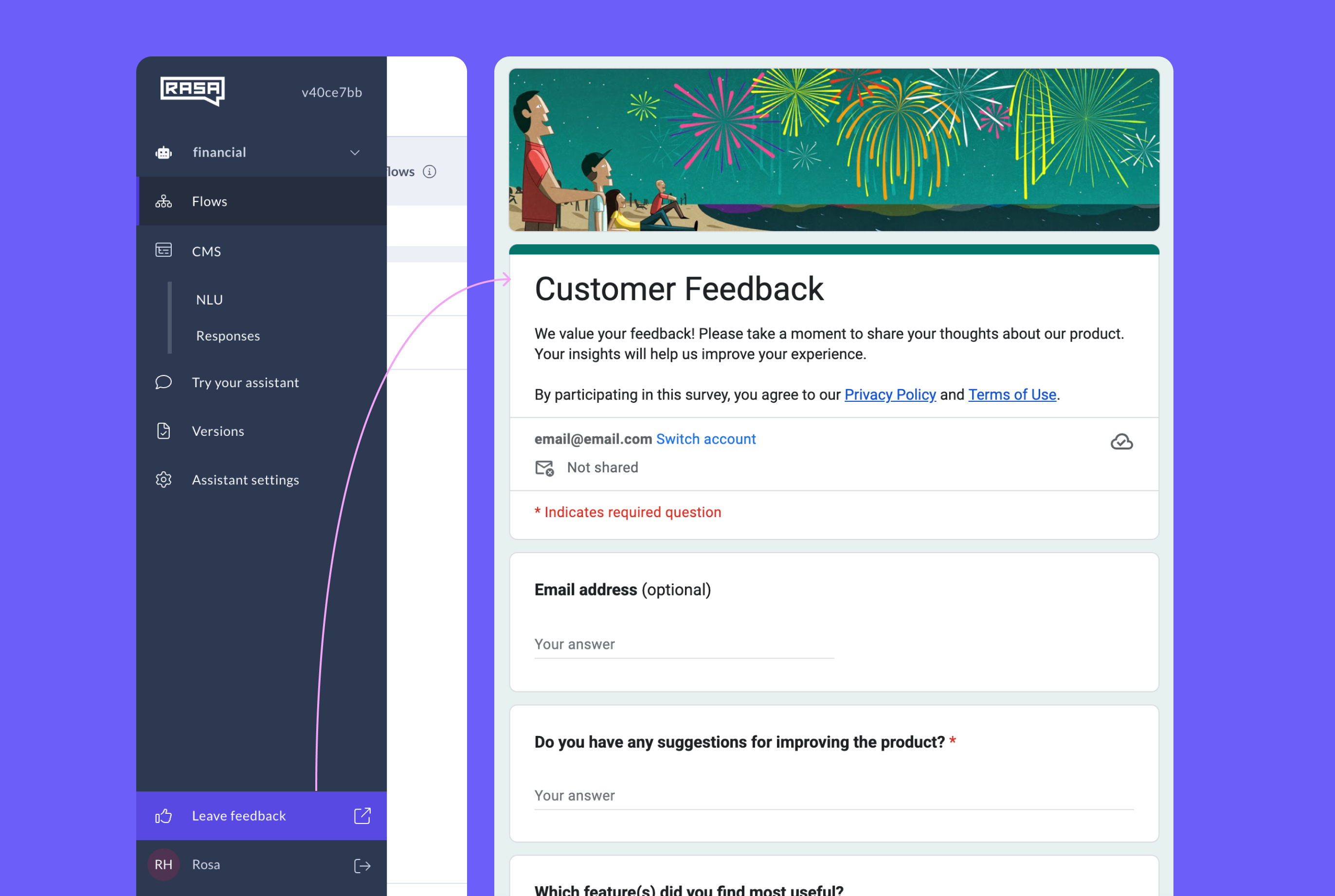1335x896 pixels.
Task: Click the Email address answer field
Action: coord(684,645)
